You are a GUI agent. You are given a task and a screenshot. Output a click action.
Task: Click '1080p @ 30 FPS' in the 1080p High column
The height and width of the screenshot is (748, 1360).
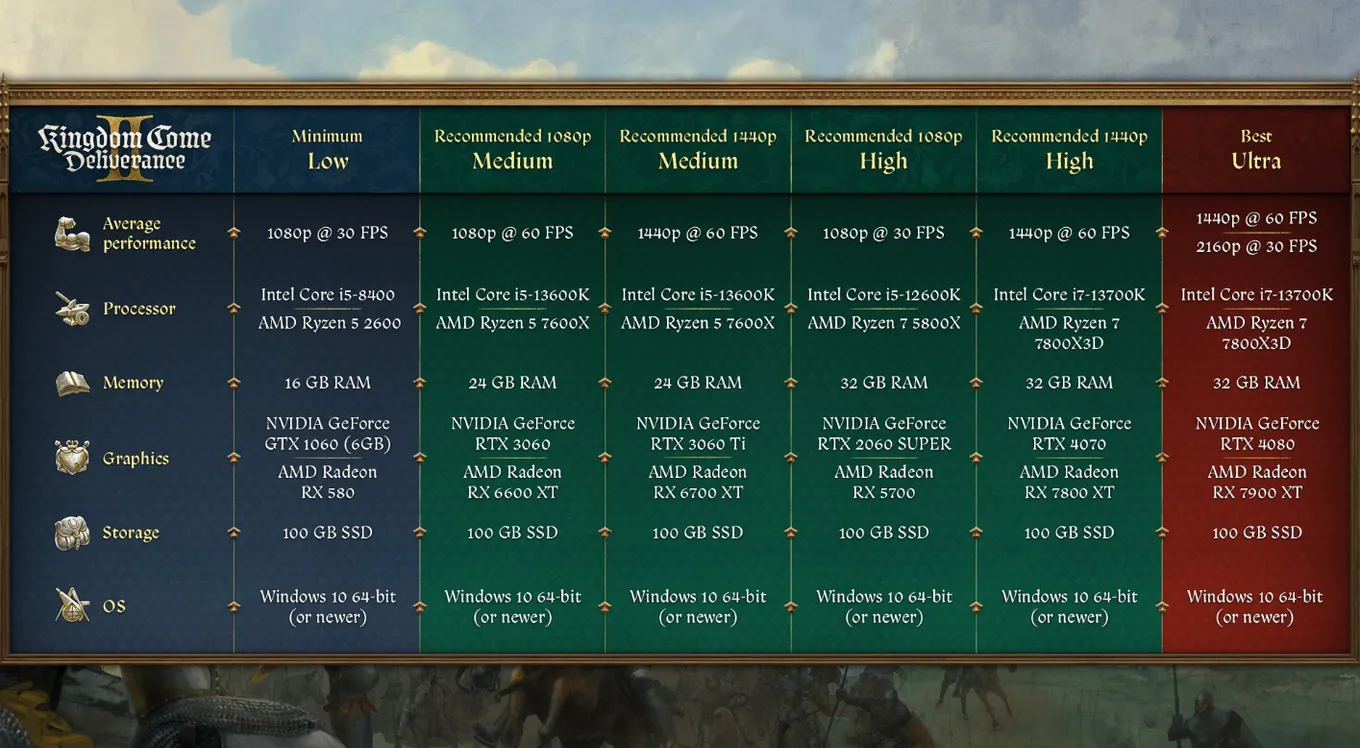click(884, 233)
